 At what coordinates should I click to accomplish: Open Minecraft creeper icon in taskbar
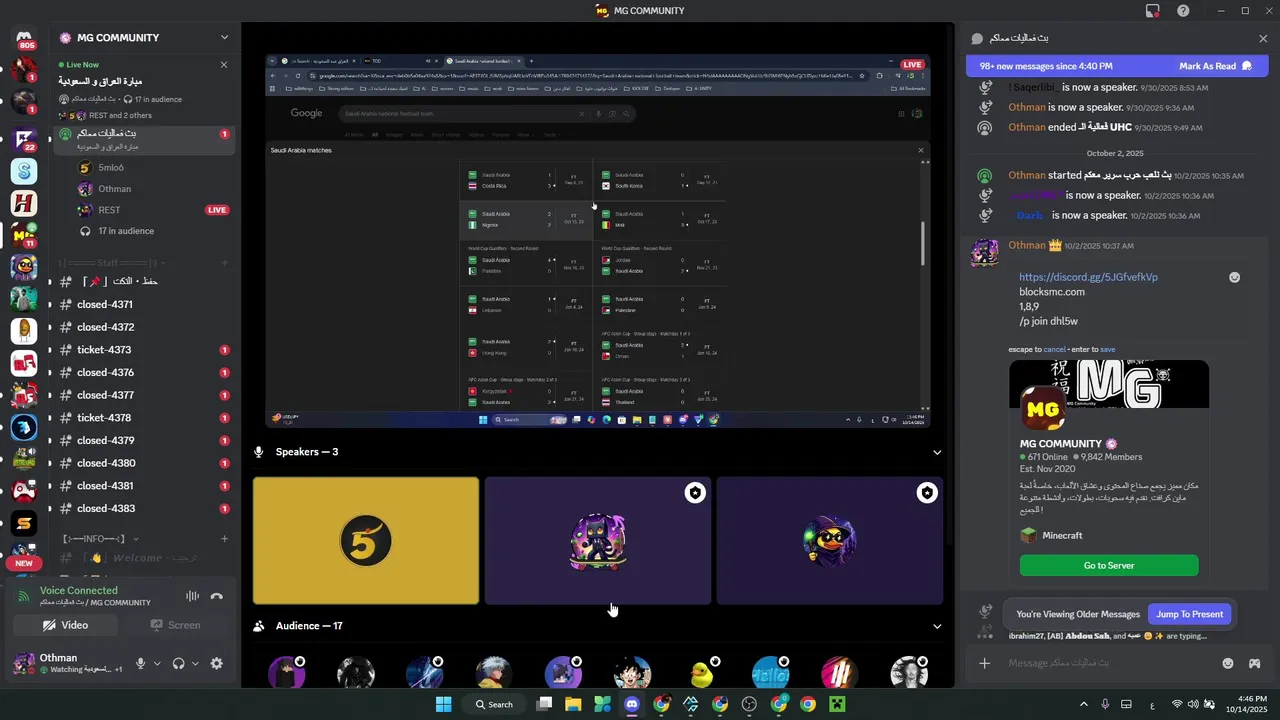[x=837, y=704]
